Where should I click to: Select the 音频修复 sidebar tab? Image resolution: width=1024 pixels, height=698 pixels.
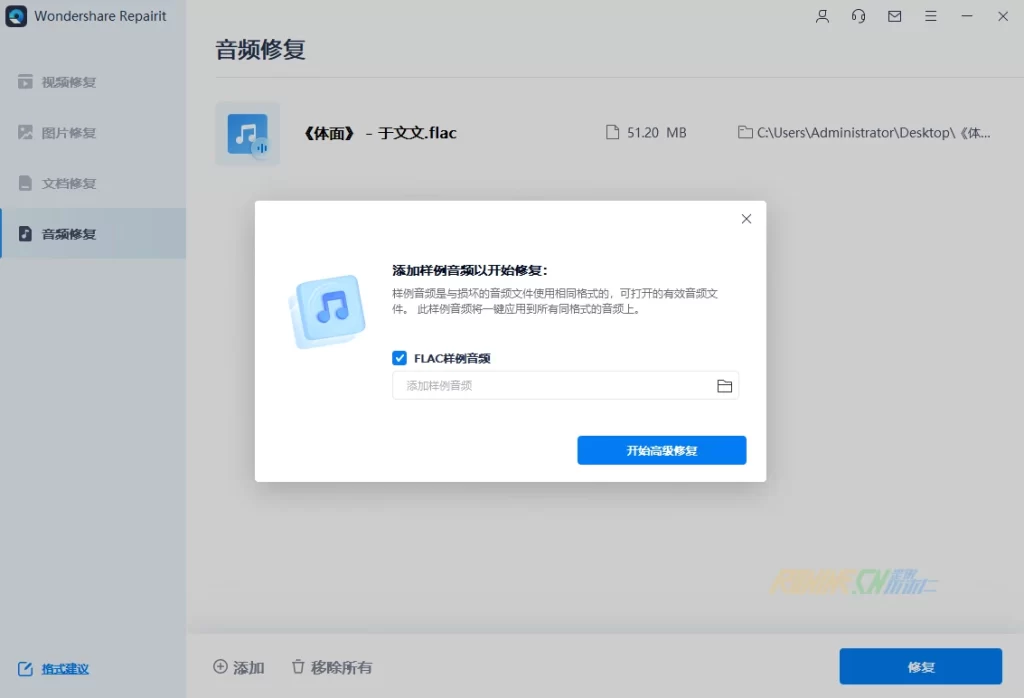[68, 234]
